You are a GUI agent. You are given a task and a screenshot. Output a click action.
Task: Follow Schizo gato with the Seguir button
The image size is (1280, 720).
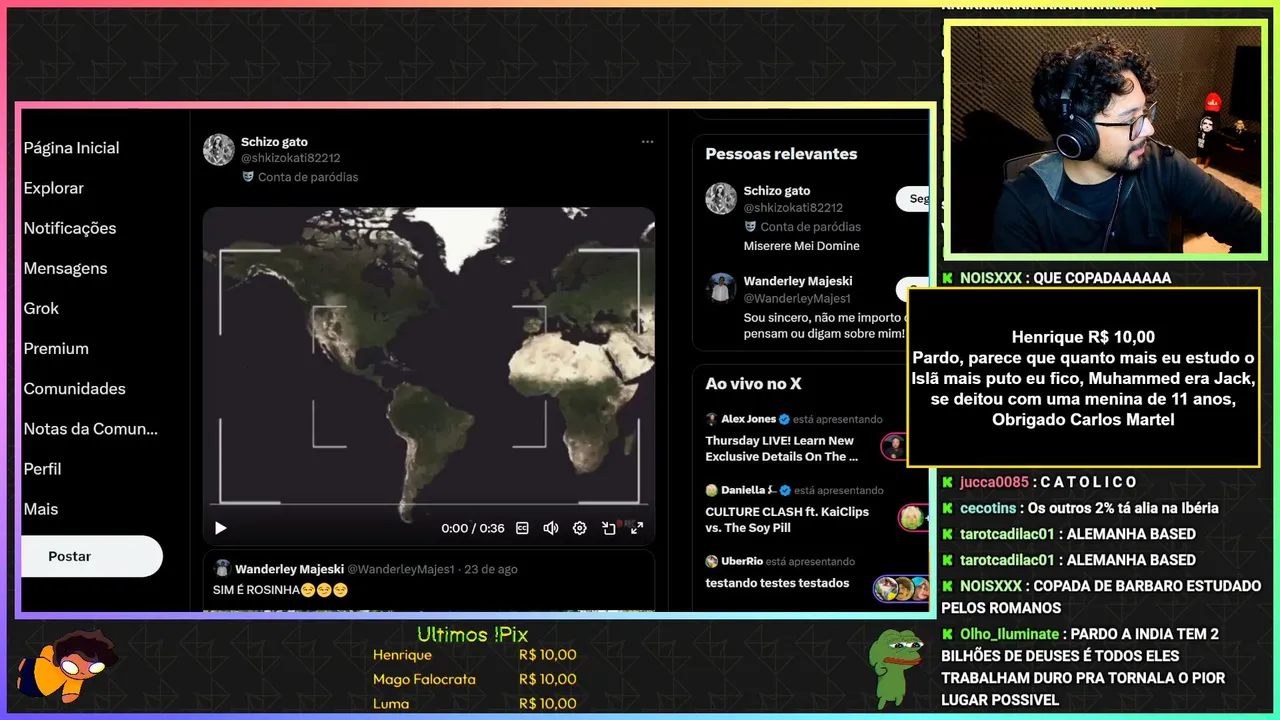pyautogui.click(x=913, y=199)
